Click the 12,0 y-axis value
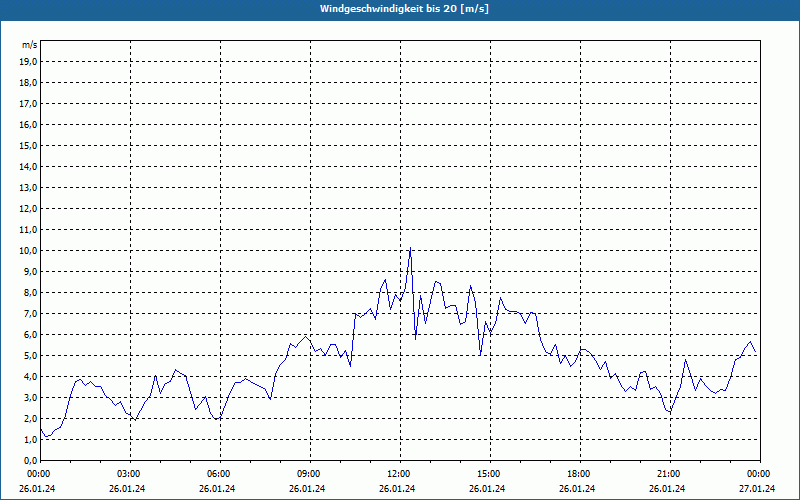The image size is (800, 500). 29,209
